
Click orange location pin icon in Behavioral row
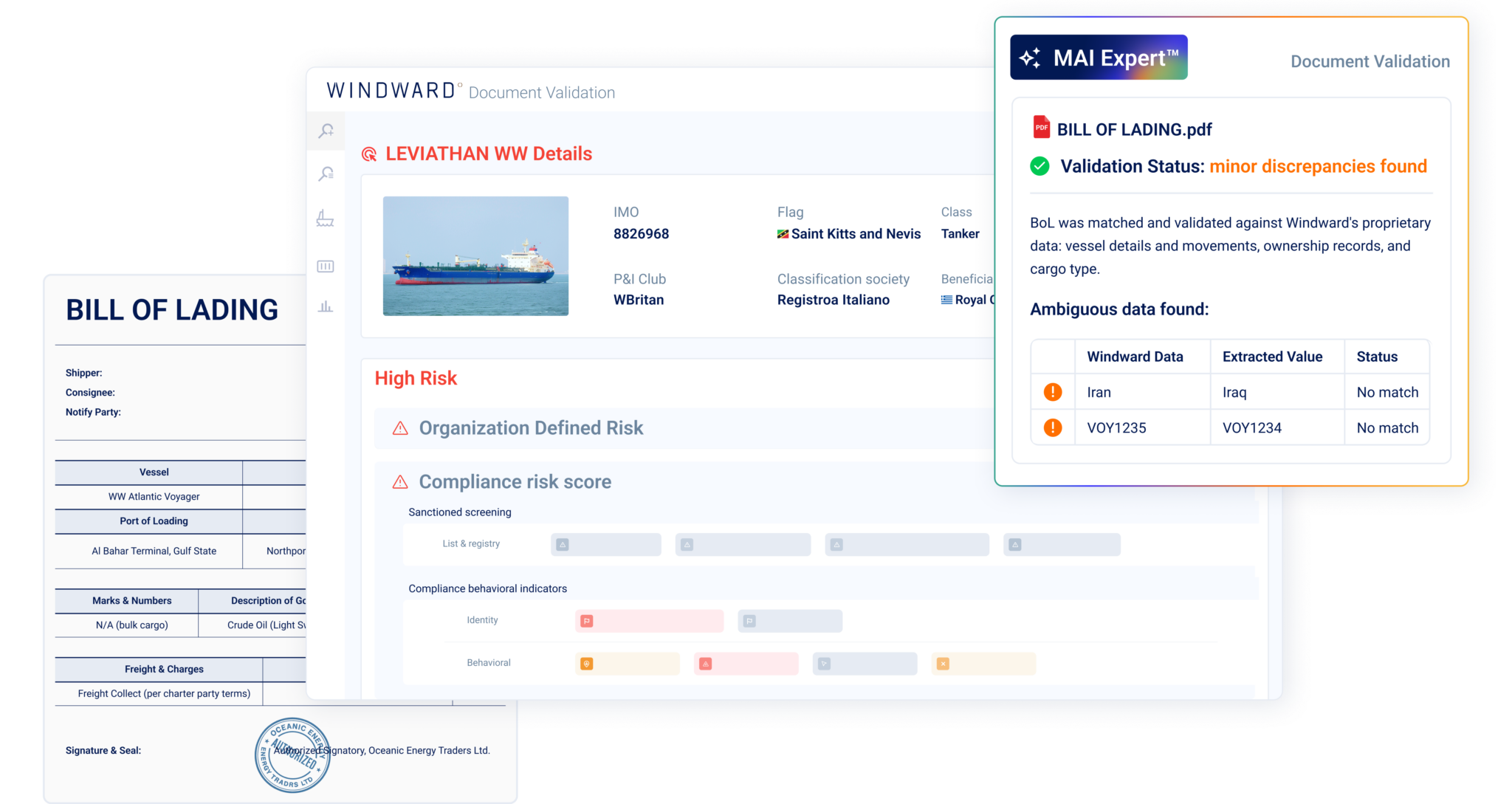(587, 664)
